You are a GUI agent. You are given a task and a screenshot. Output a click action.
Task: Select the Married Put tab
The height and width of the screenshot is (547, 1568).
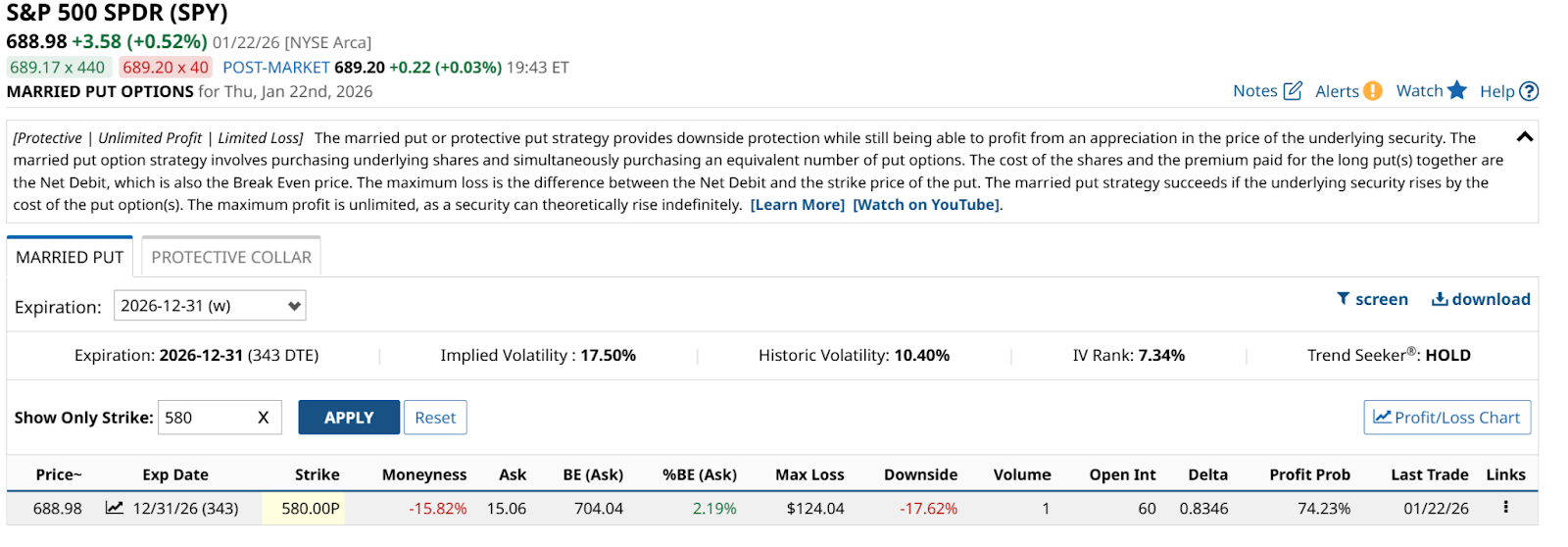pyautogui.click(x=70, y=257)
